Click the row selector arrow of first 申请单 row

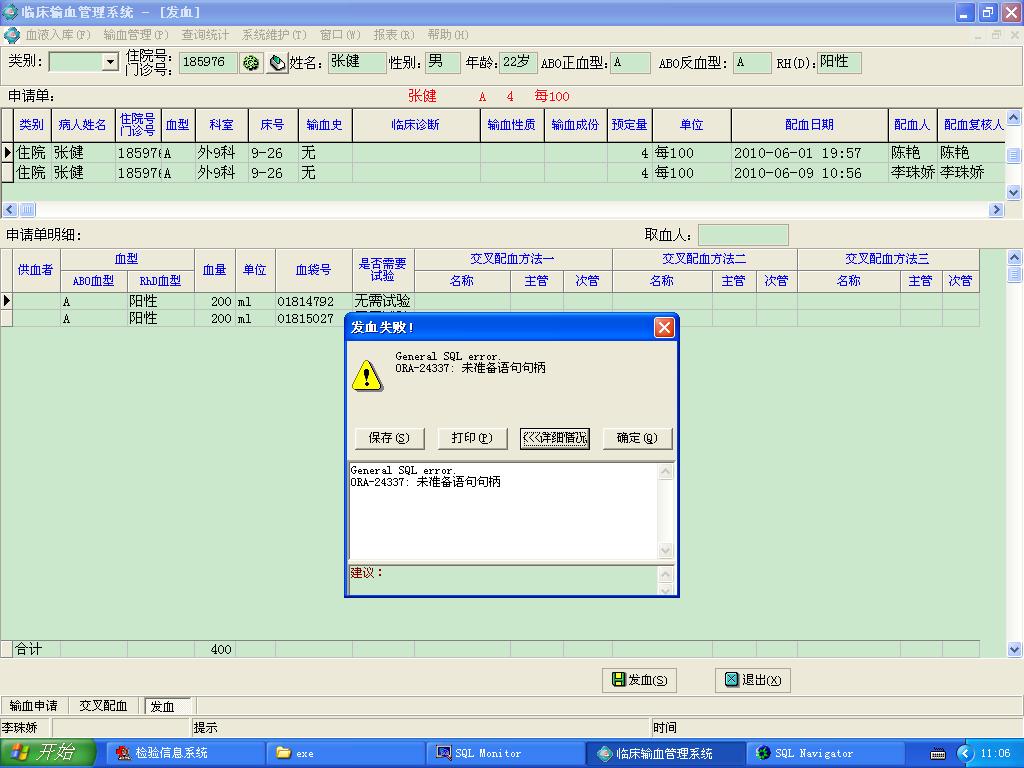[x=7, y=153]
